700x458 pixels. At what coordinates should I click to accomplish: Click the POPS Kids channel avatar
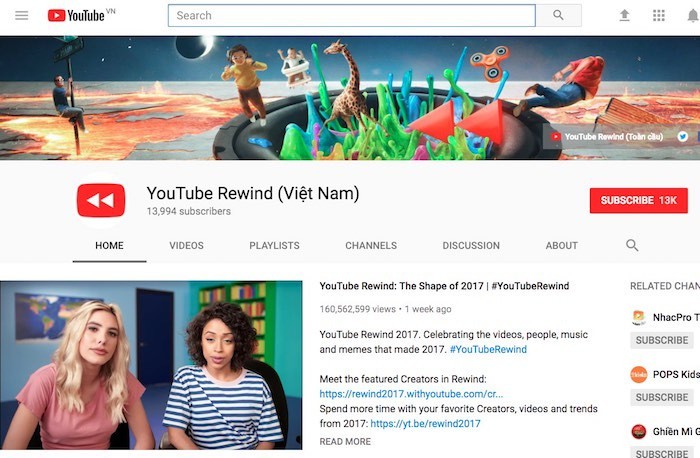coord(638,374)
